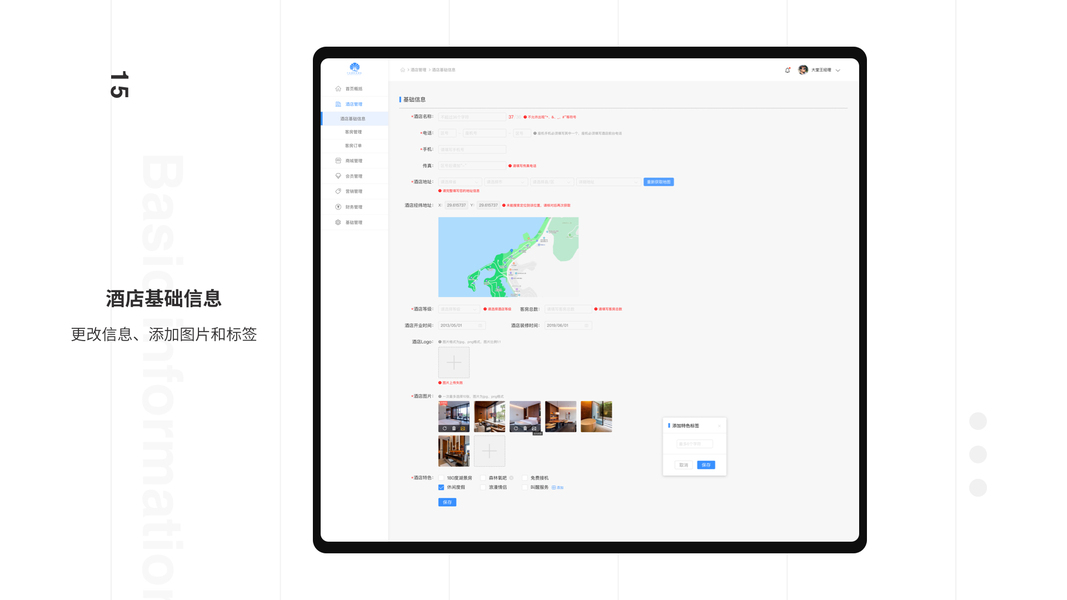Image resolution: width=1067 pixels, height=600 pixels.
Task: Click the diamond icon beside 会员管理
Action: [x=338, y=176]
